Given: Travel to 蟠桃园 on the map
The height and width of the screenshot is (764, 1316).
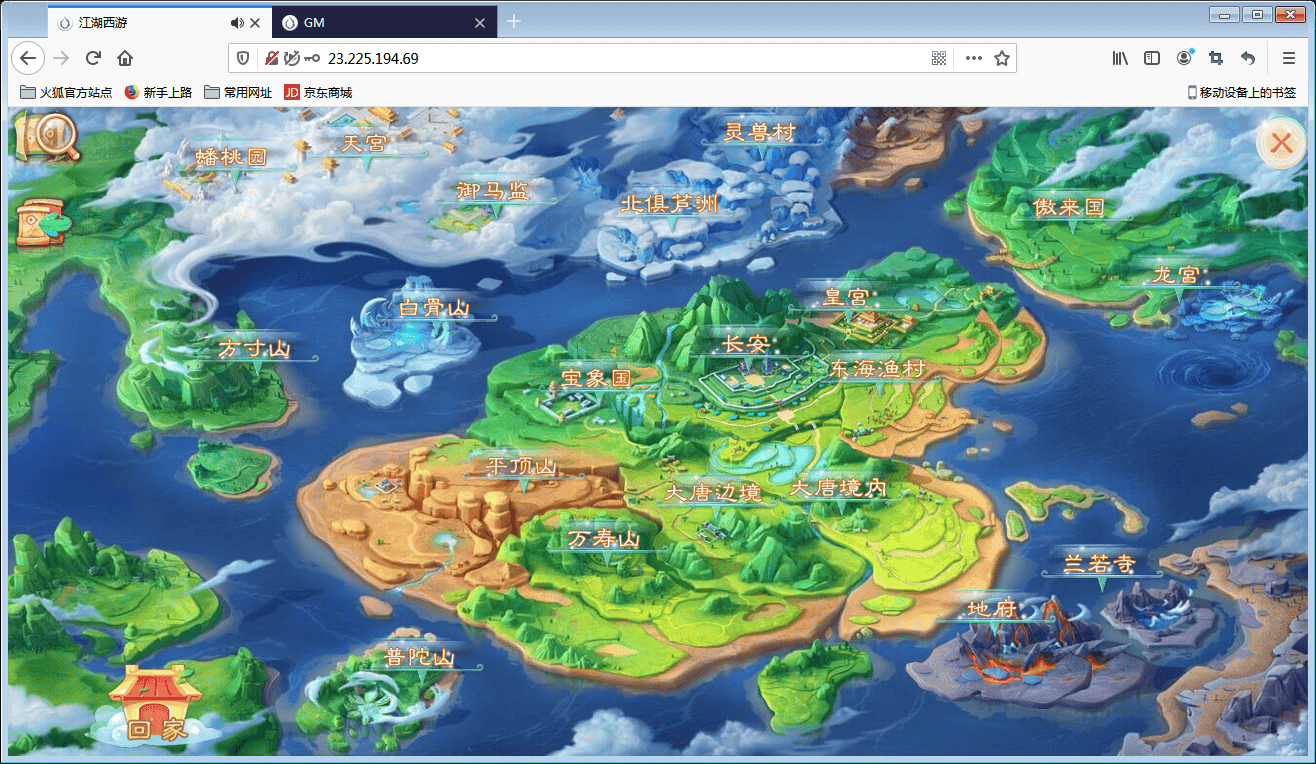Looking at the screenshot, I should tap(232, 158).
